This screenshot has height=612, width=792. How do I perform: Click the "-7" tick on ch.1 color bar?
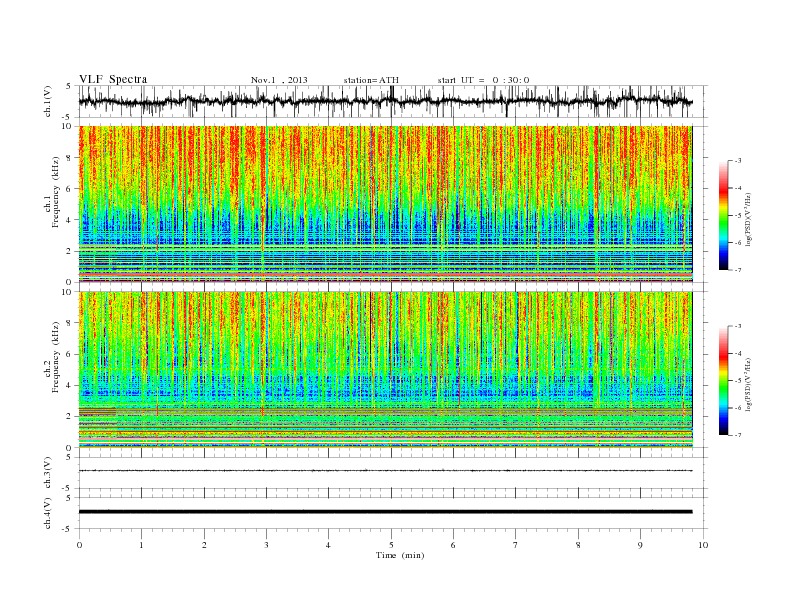(737, 270)
